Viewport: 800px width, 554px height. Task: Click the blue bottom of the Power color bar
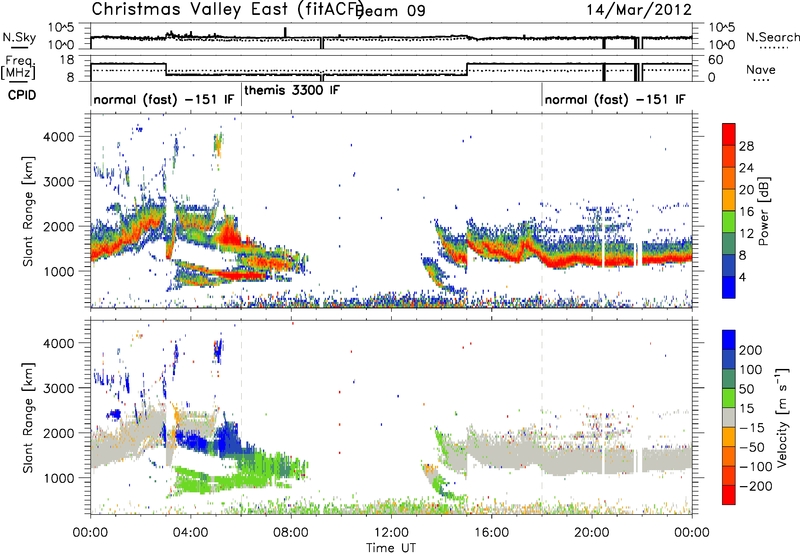[729, 287]
